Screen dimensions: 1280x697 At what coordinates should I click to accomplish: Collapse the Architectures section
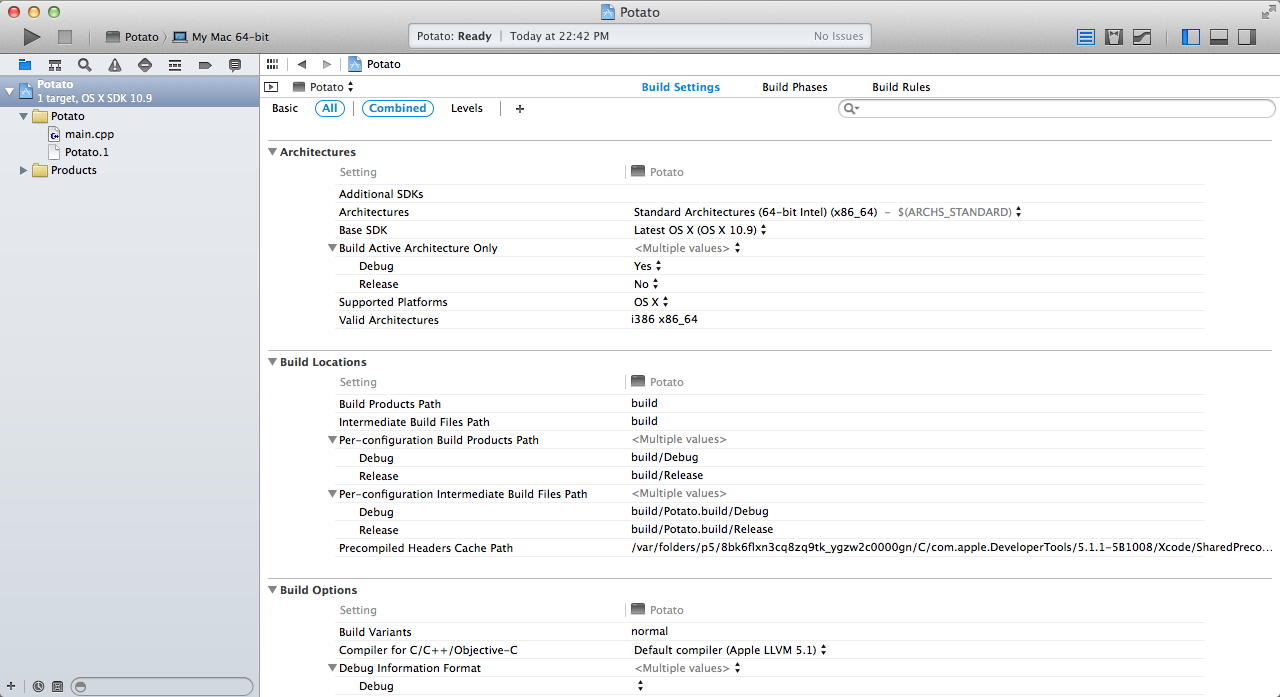(x=272, y=152)
